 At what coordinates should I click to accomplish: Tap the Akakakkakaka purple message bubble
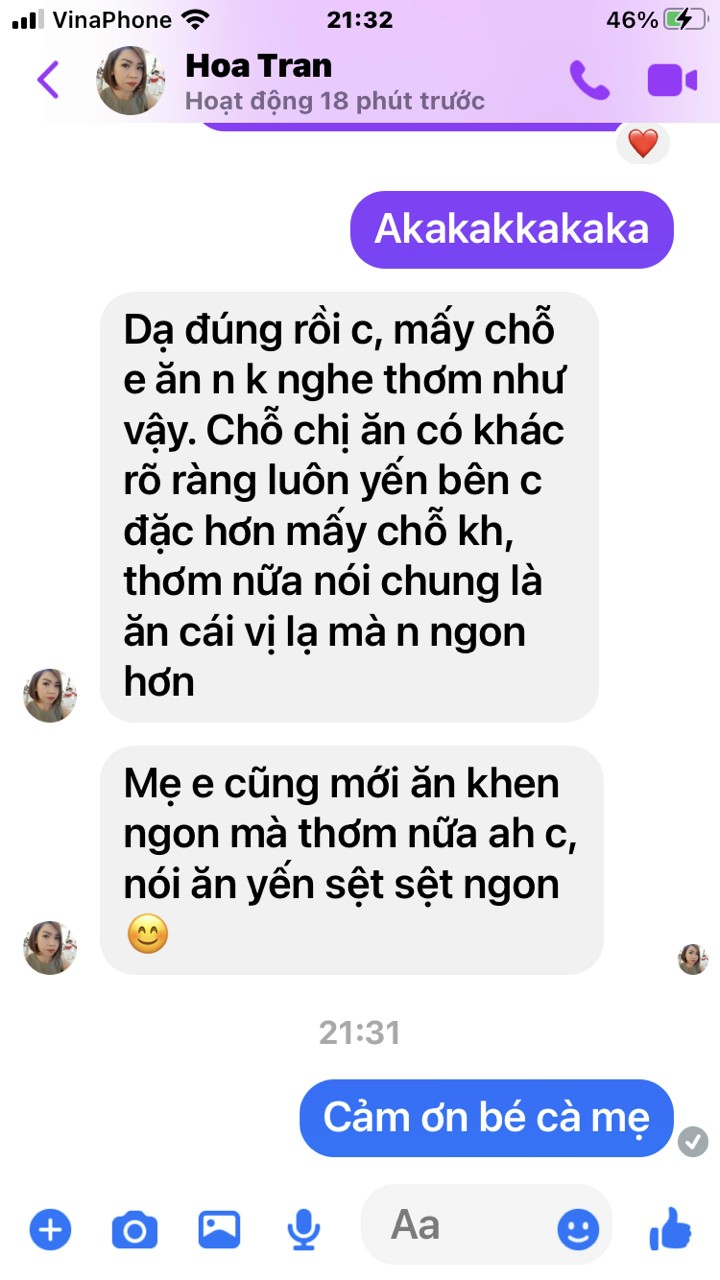512,230
